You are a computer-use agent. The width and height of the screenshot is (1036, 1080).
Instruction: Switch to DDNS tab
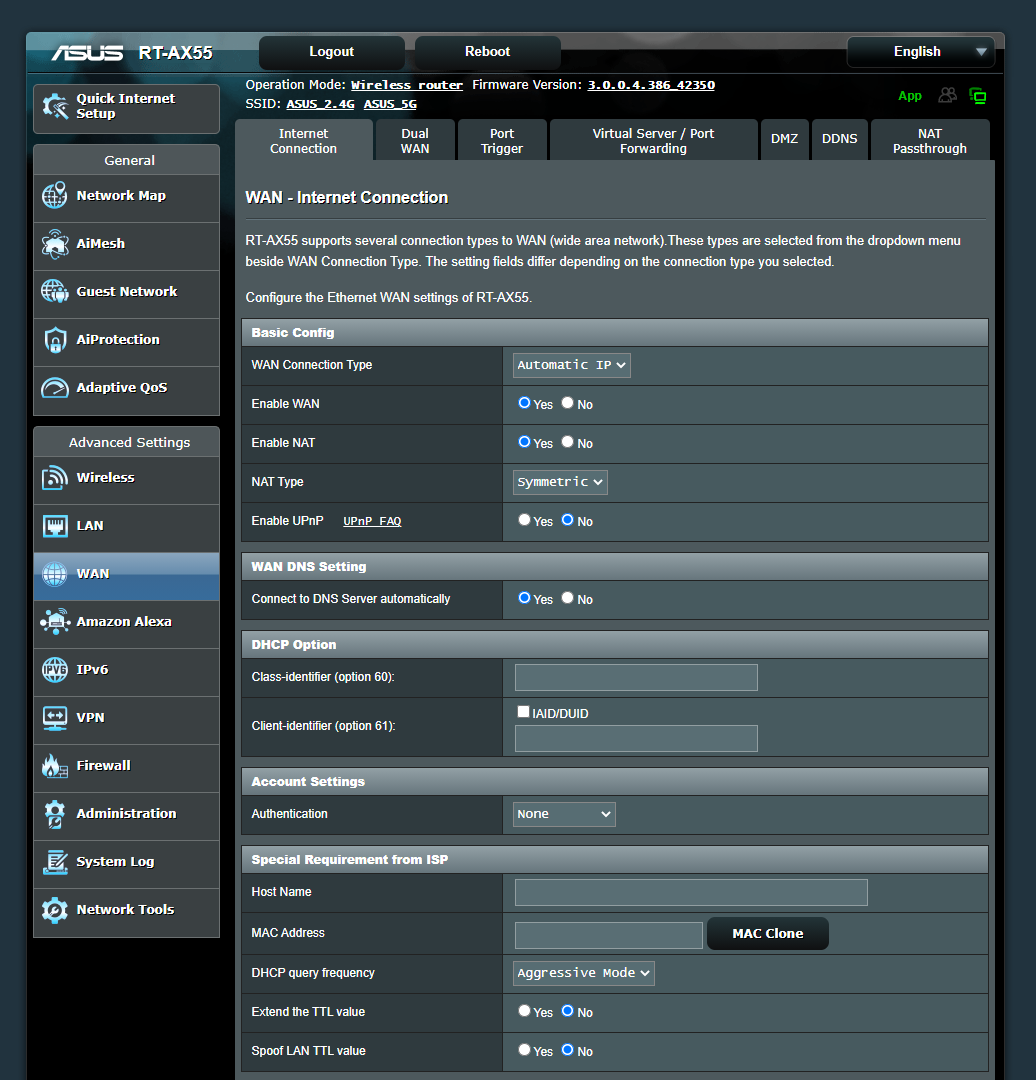coord(840,139)
